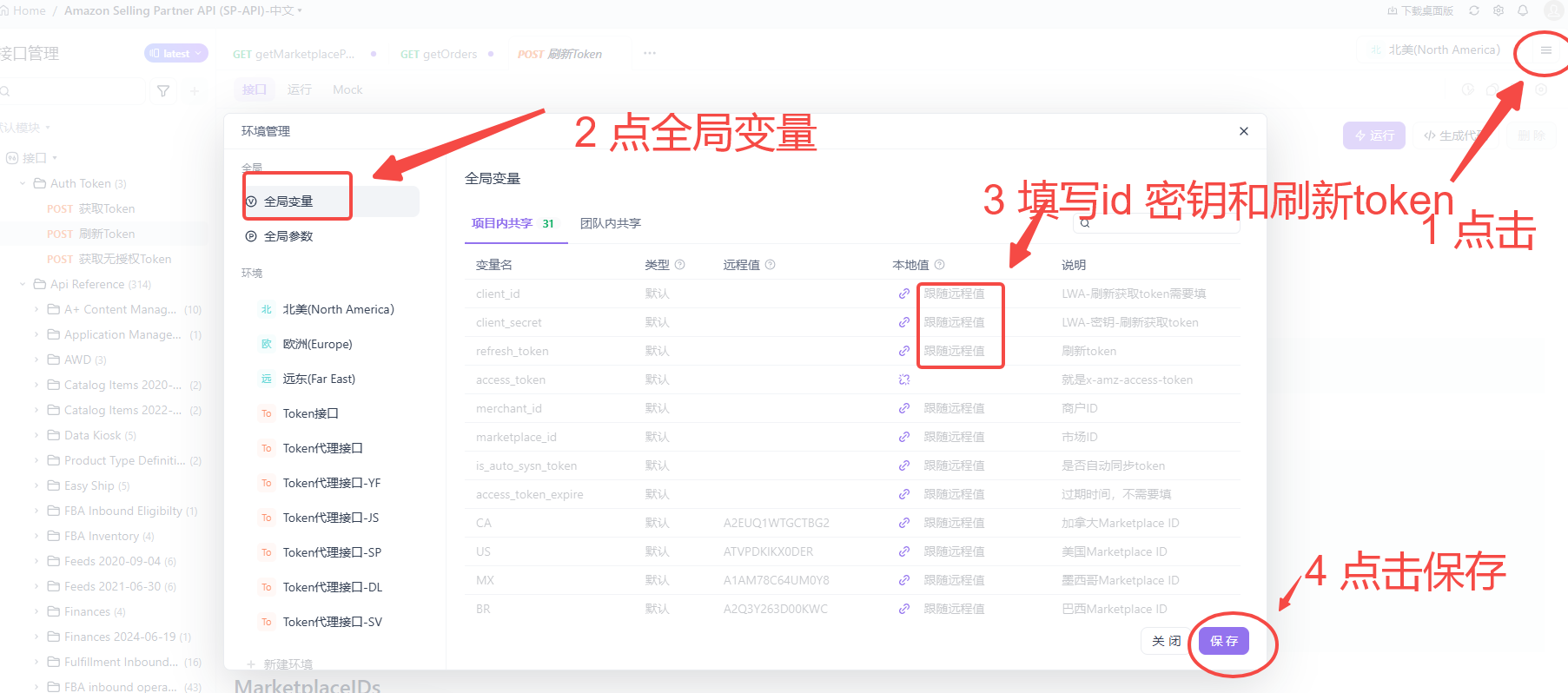Screen dimensions: 1568x693
Task: Open the latest version dropdown
Action: (176, 53)
